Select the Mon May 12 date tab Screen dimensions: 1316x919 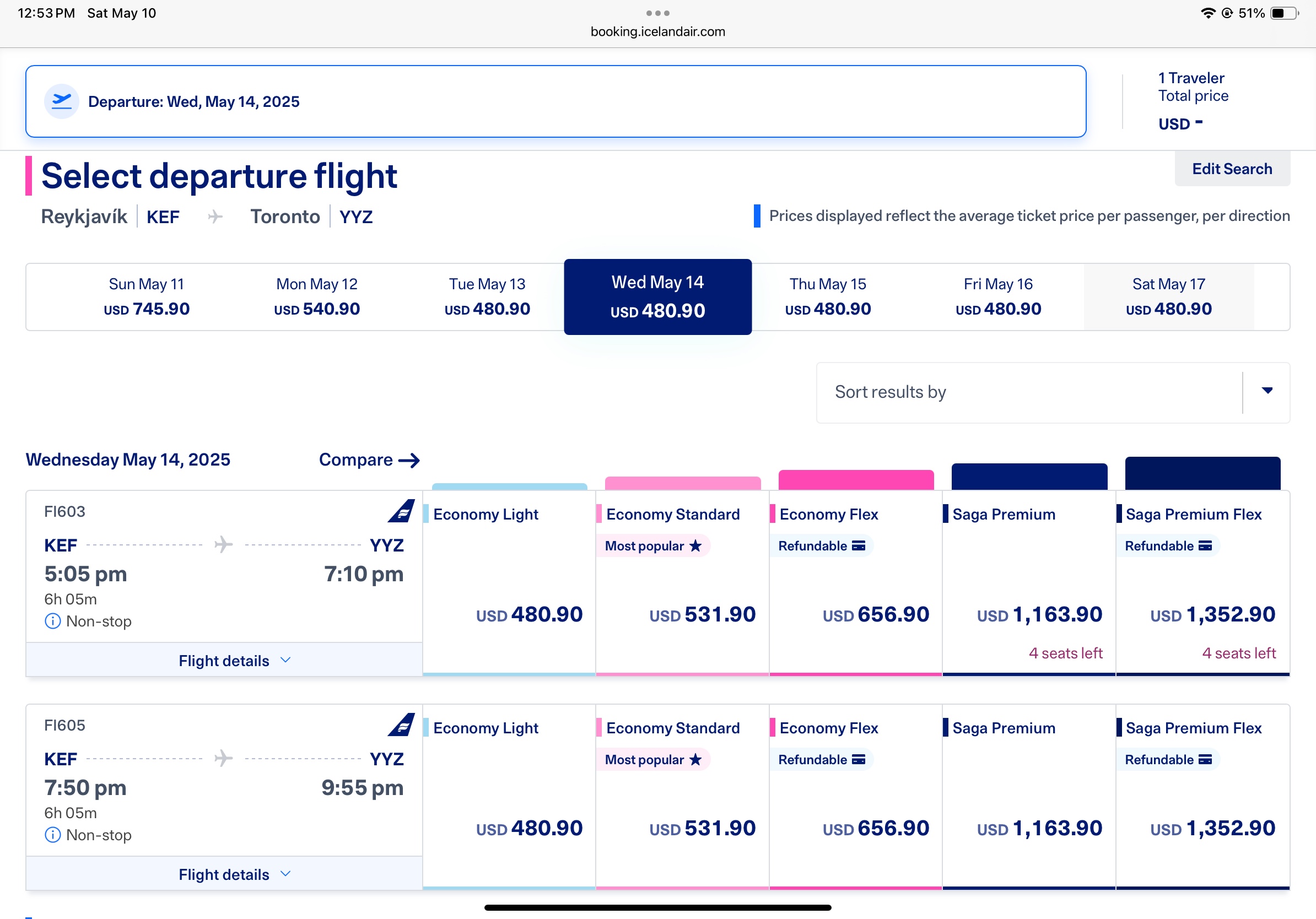(317, 297)
